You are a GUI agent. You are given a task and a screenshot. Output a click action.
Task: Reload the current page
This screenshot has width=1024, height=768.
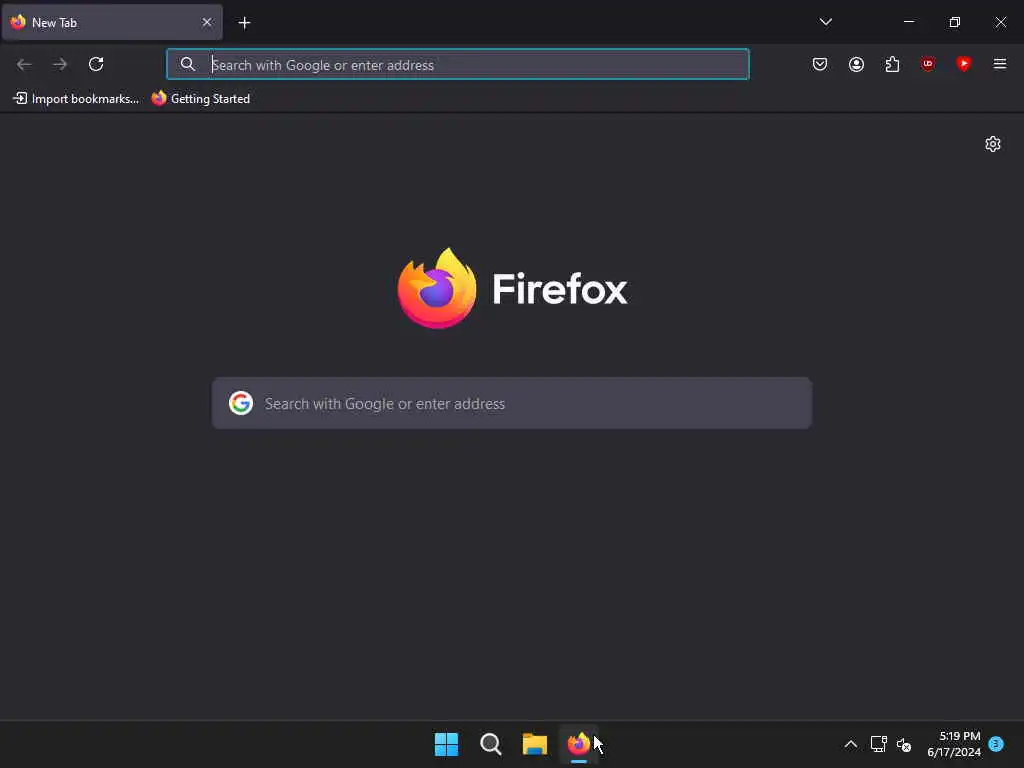96,64
